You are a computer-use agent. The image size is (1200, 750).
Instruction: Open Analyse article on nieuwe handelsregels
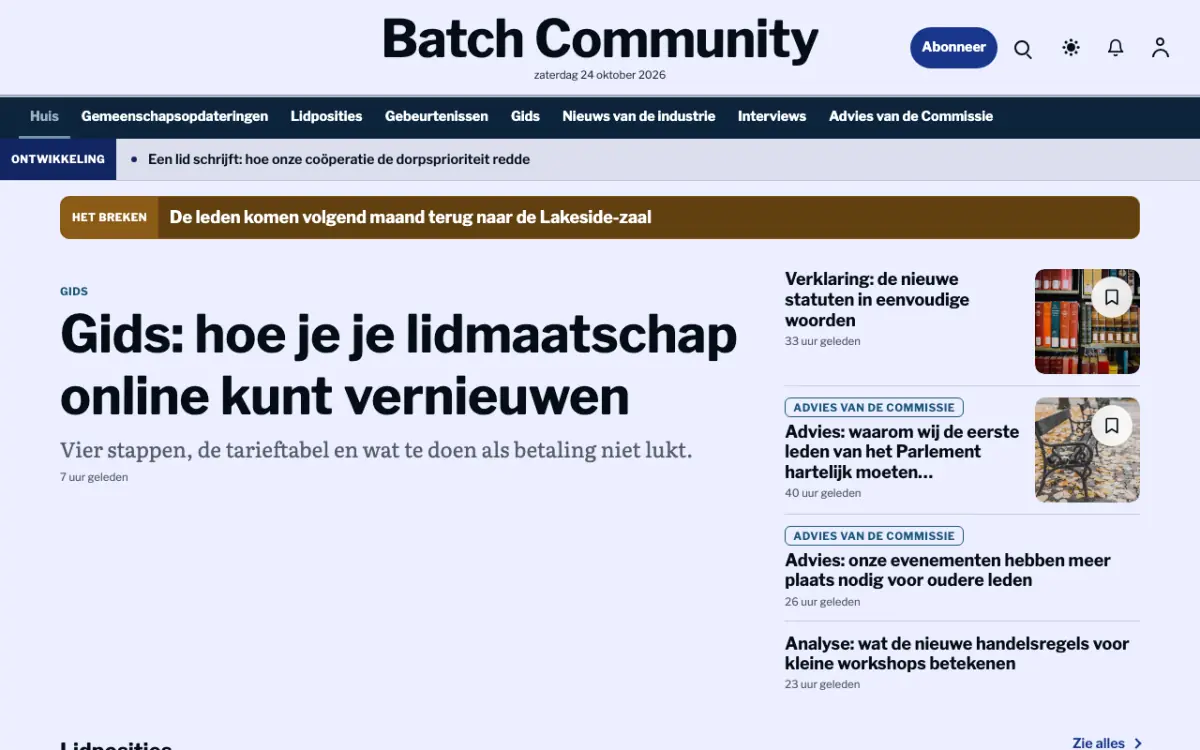[x=957, y=653]
